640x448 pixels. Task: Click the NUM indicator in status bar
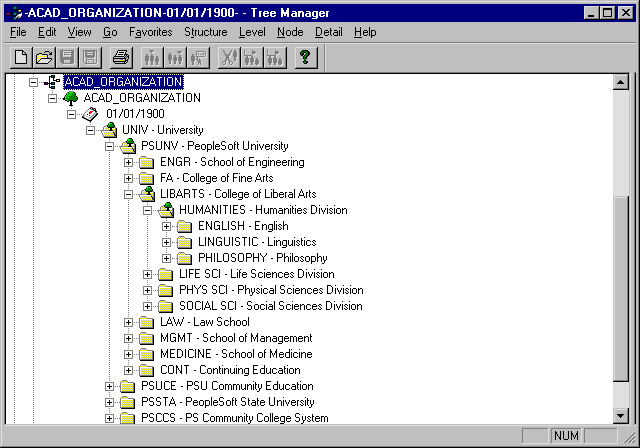(566, 436)
